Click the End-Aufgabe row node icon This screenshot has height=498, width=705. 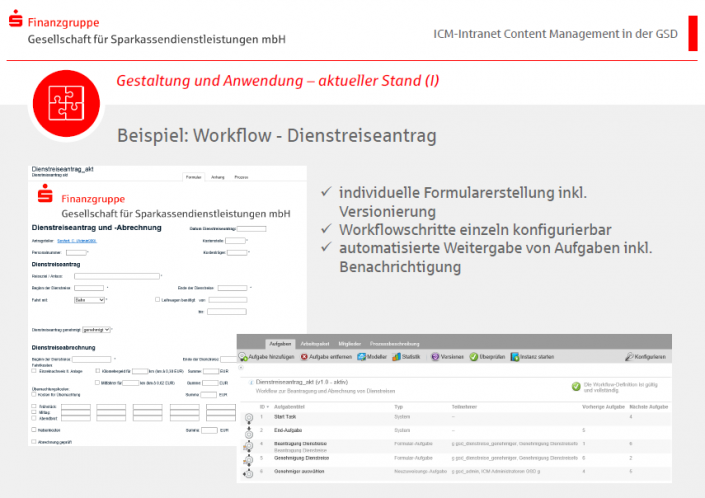(x=249, y=434)
